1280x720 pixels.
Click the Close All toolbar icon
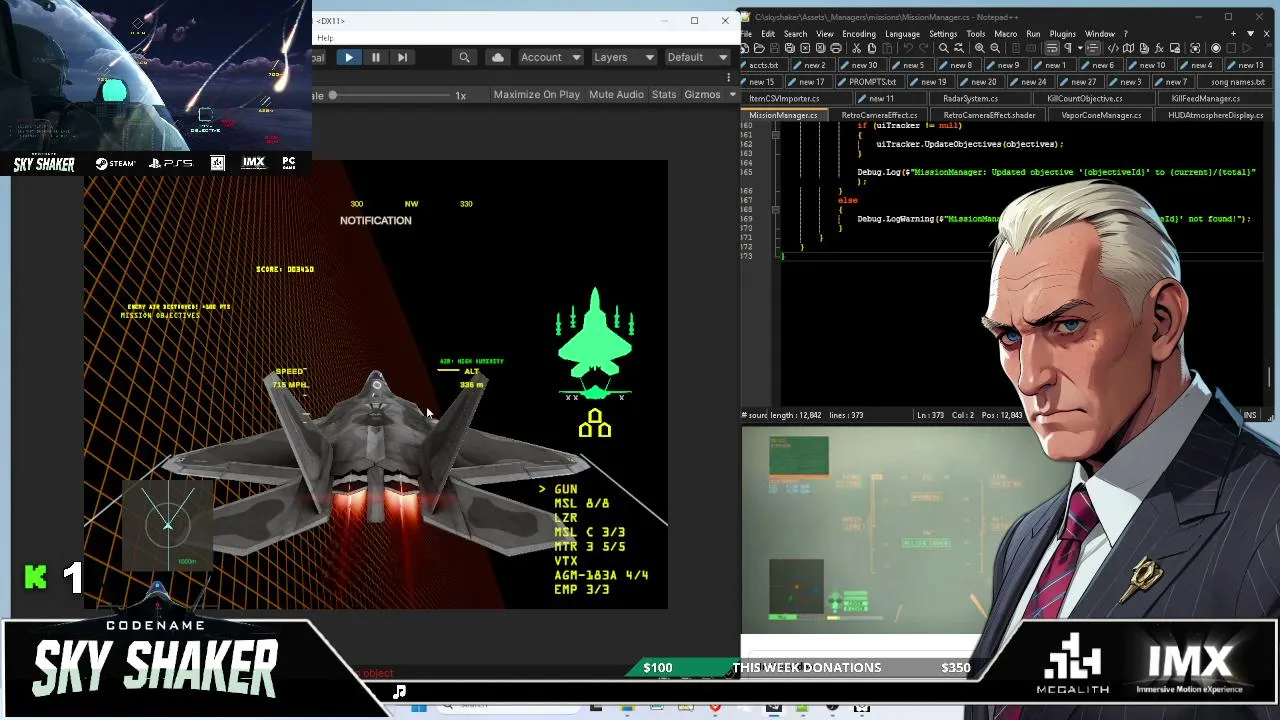(x=819, y=48)
